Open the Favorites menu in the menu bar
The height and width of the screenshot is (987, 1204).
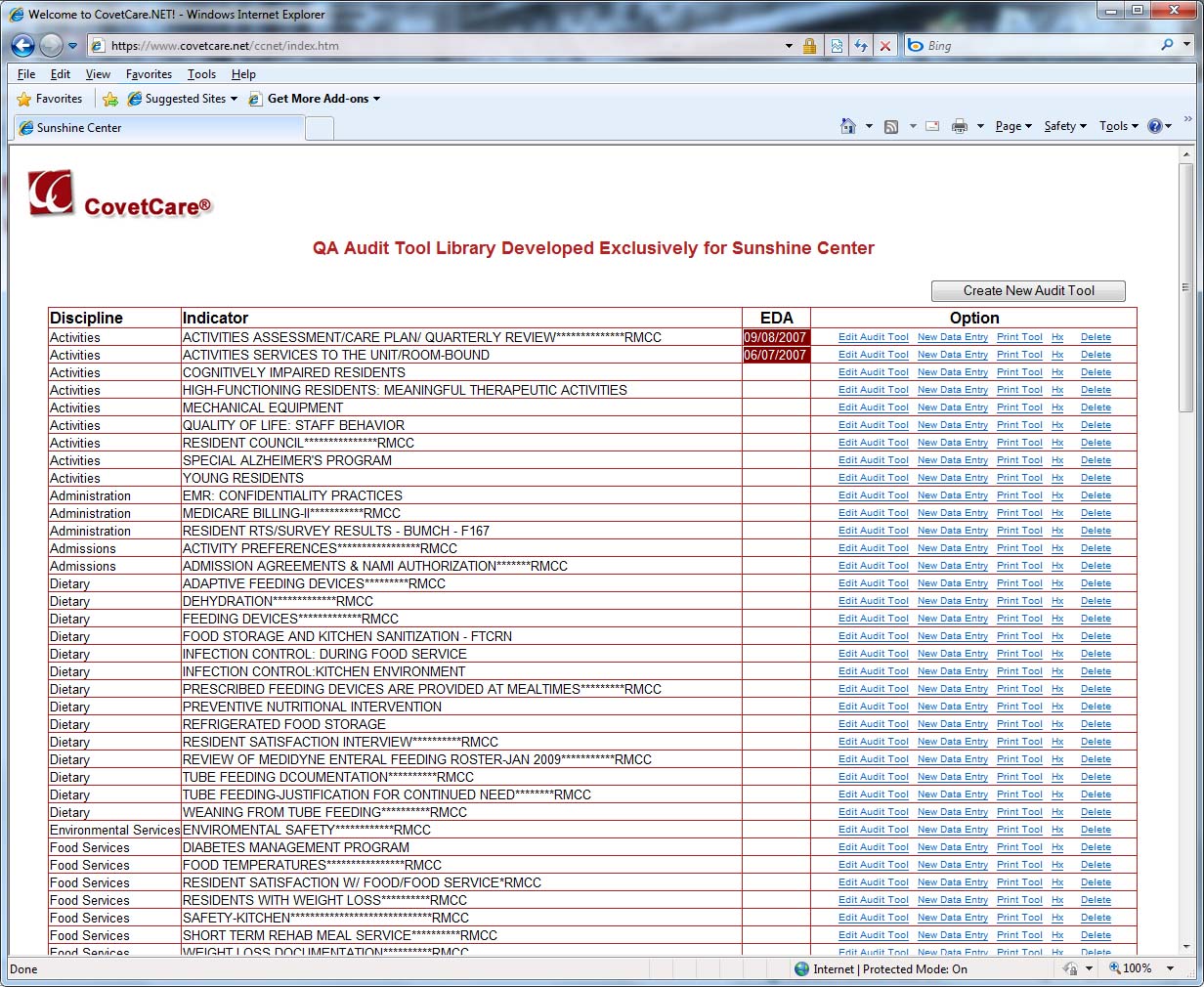[149, 74]
